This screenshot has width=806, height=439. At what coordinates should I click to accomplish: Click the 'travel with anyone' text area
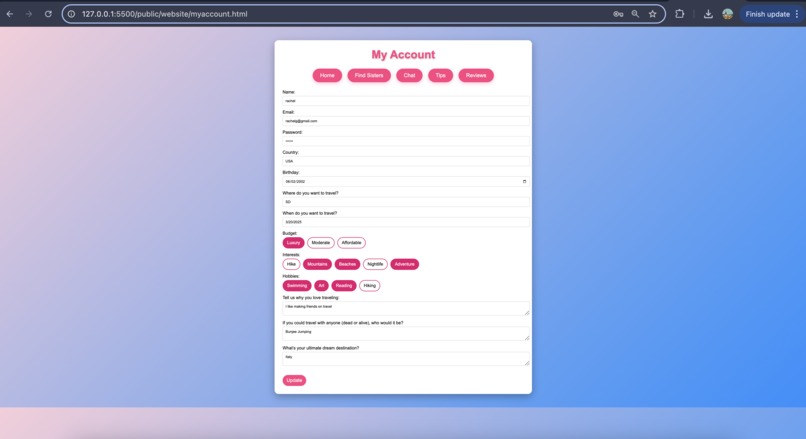(406, 334)
